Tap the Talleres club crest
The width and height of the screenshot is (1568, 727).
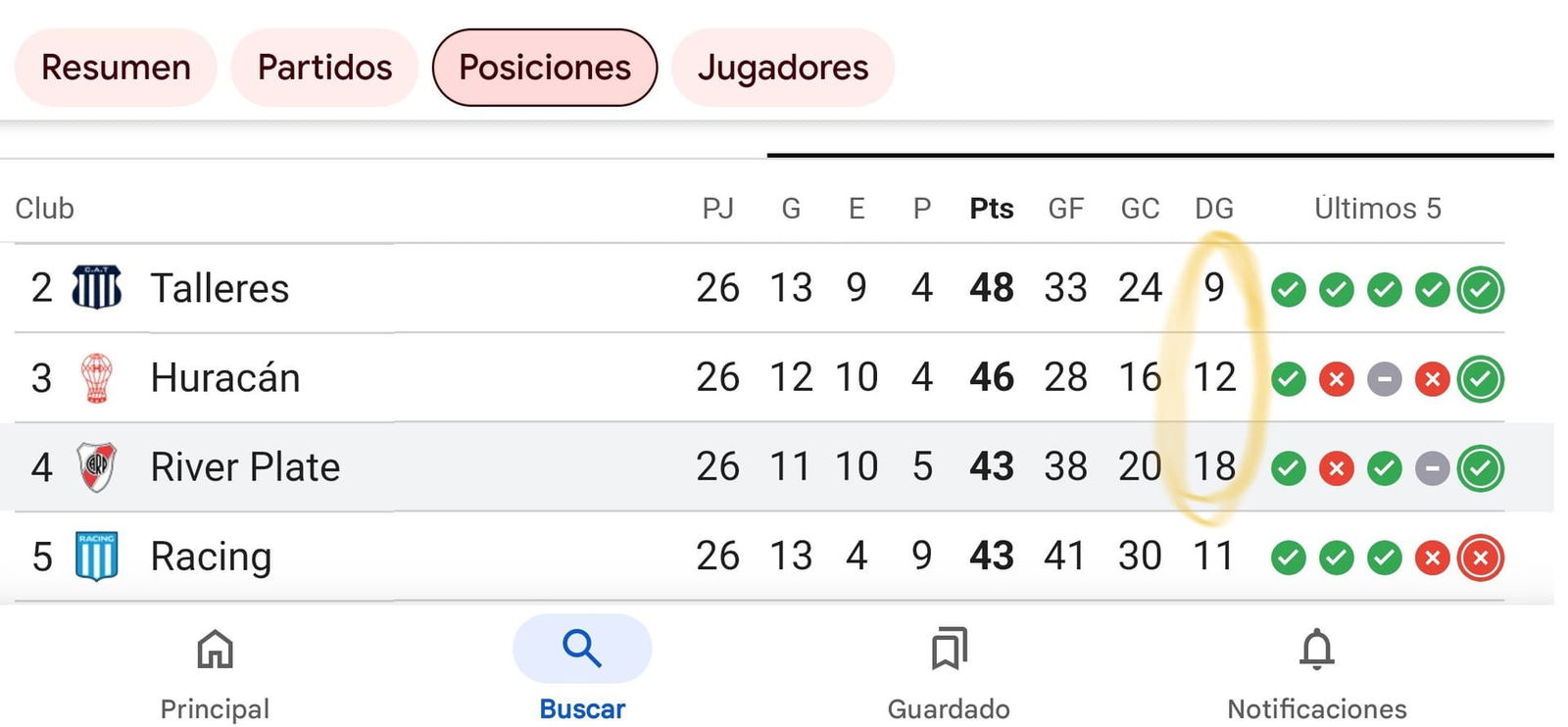point(97,287)
